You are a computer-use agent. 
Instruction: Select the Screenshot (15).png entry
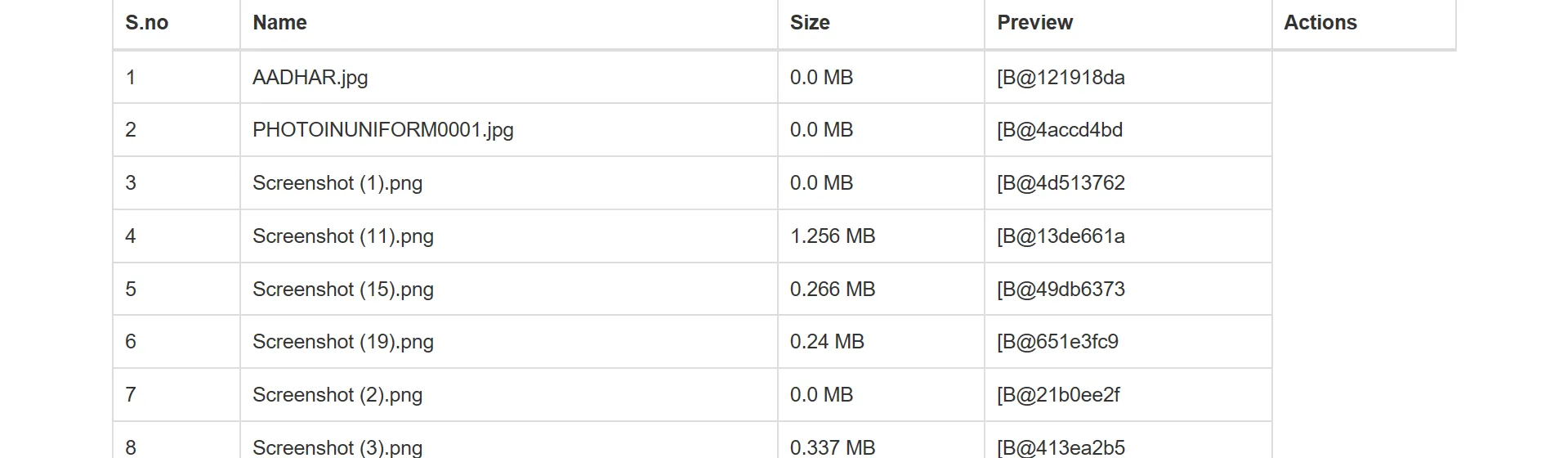tap(343, 290)
